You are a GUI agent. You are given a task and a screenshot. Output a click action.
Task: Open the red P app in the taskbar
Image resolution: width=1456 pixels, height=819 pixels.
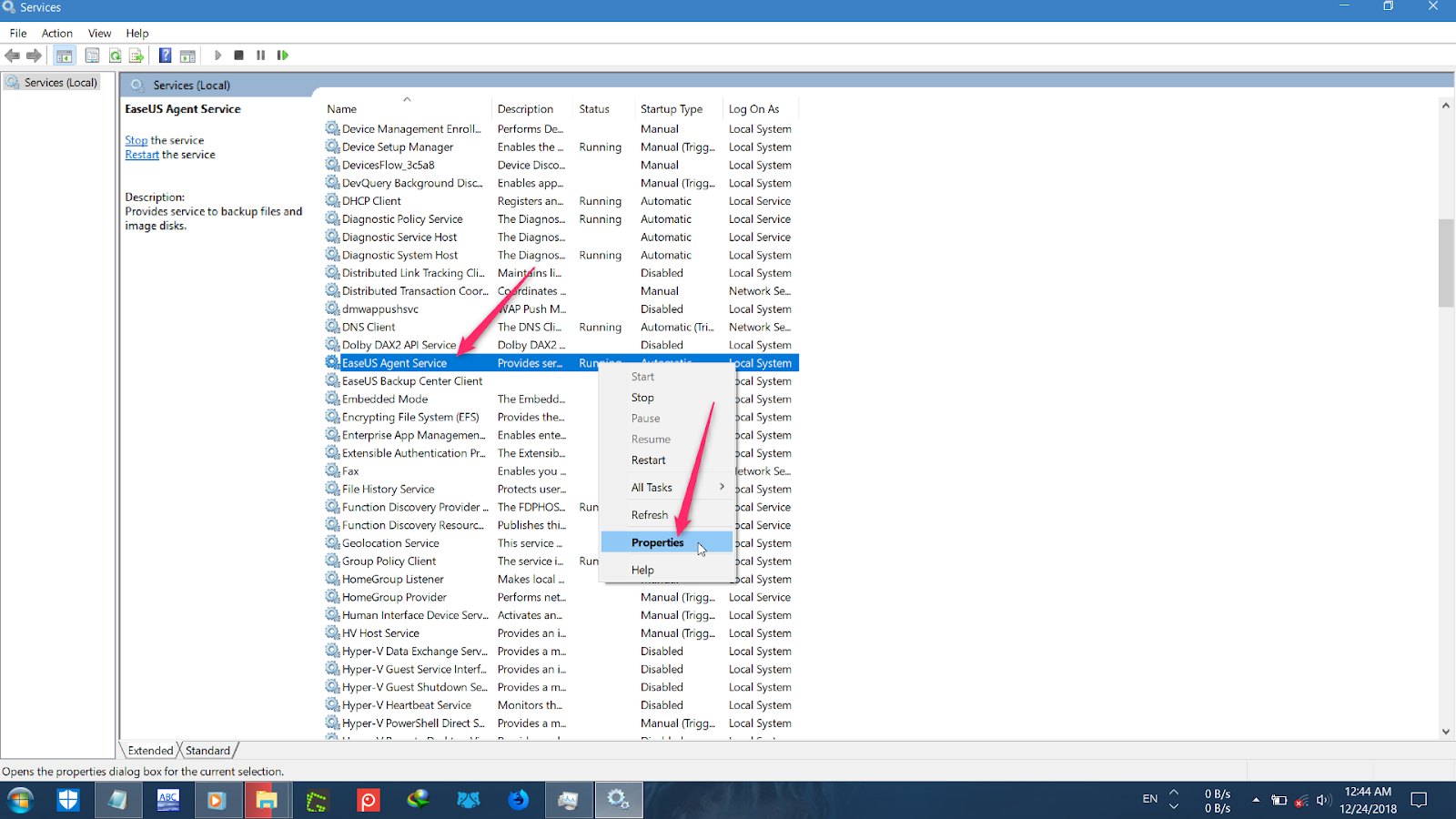pyautogui.click(x=368, y=801)
